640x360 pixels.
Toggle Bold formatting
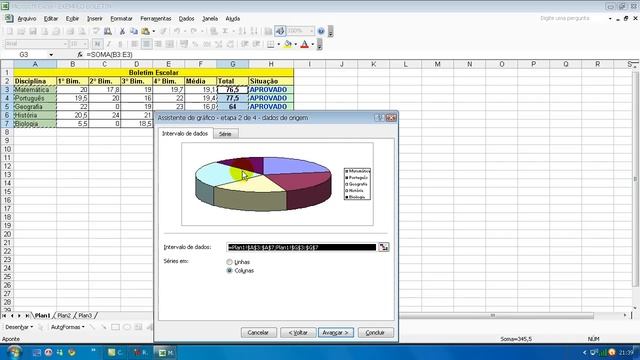(97, 44)
